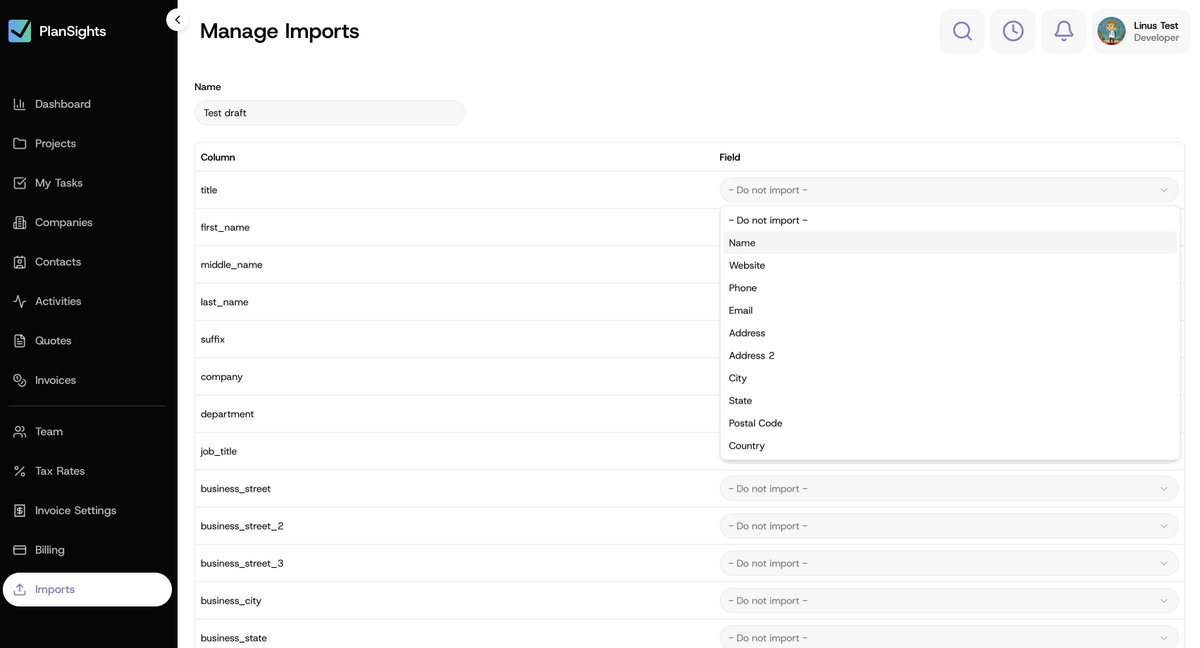Click the Projects folder icon
Viewport: 1200px width, 648px height.
[19, 143]
